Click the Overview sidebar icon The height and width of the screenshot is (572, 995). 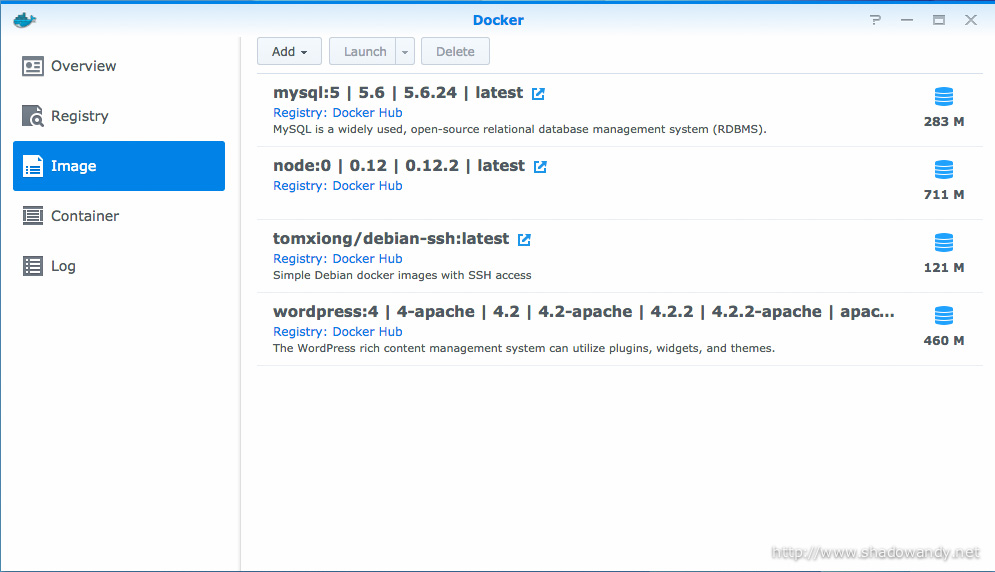click(x=32, y=66)
